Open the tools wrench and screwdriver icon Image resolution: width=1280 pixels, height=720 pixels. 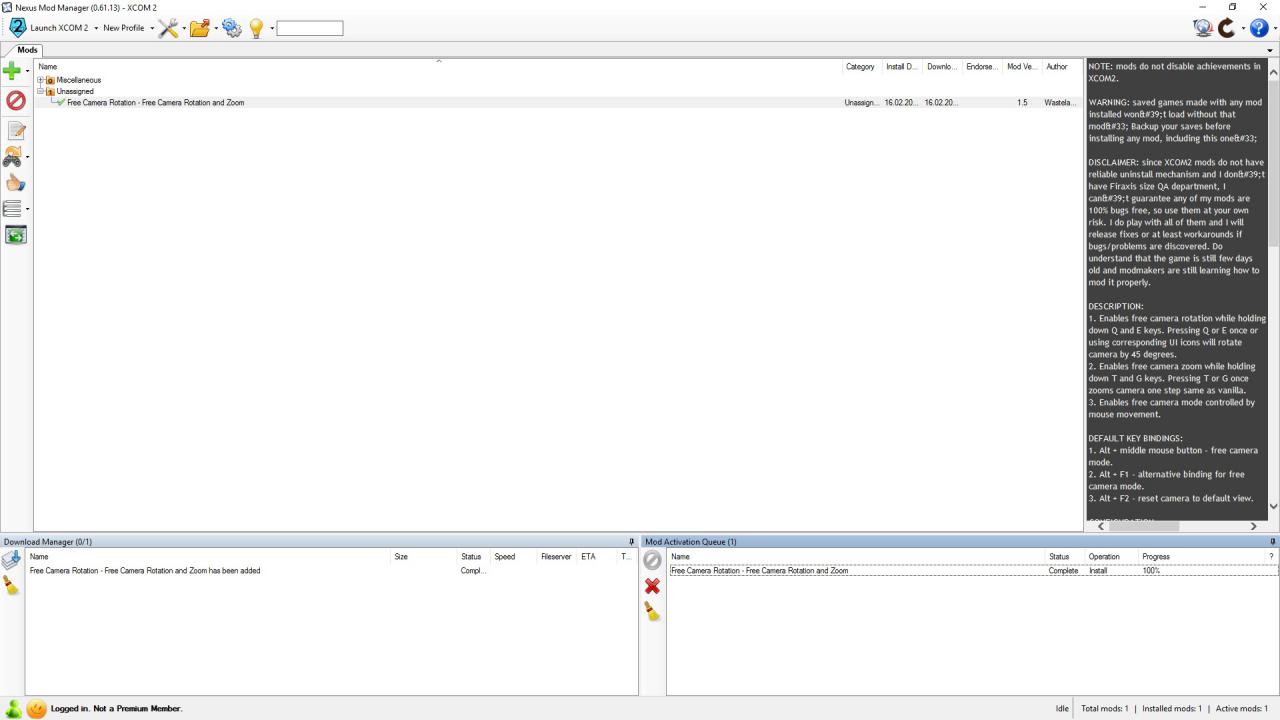168,28
